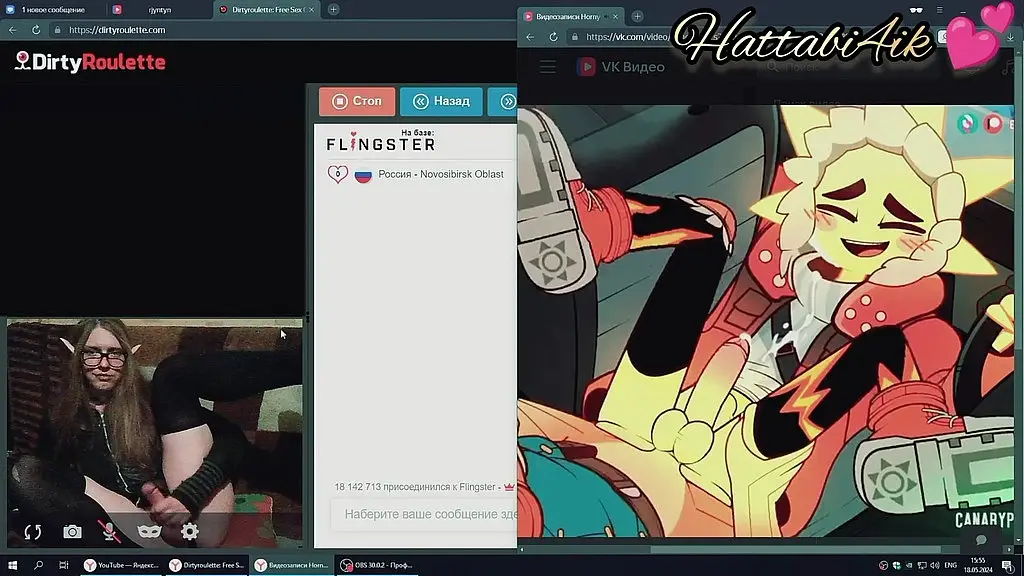The height and width of the screenshot is (576, 1024).
Task: Open a new tab next to Dirtyroulette tab
Action: [x=333, y=9]
